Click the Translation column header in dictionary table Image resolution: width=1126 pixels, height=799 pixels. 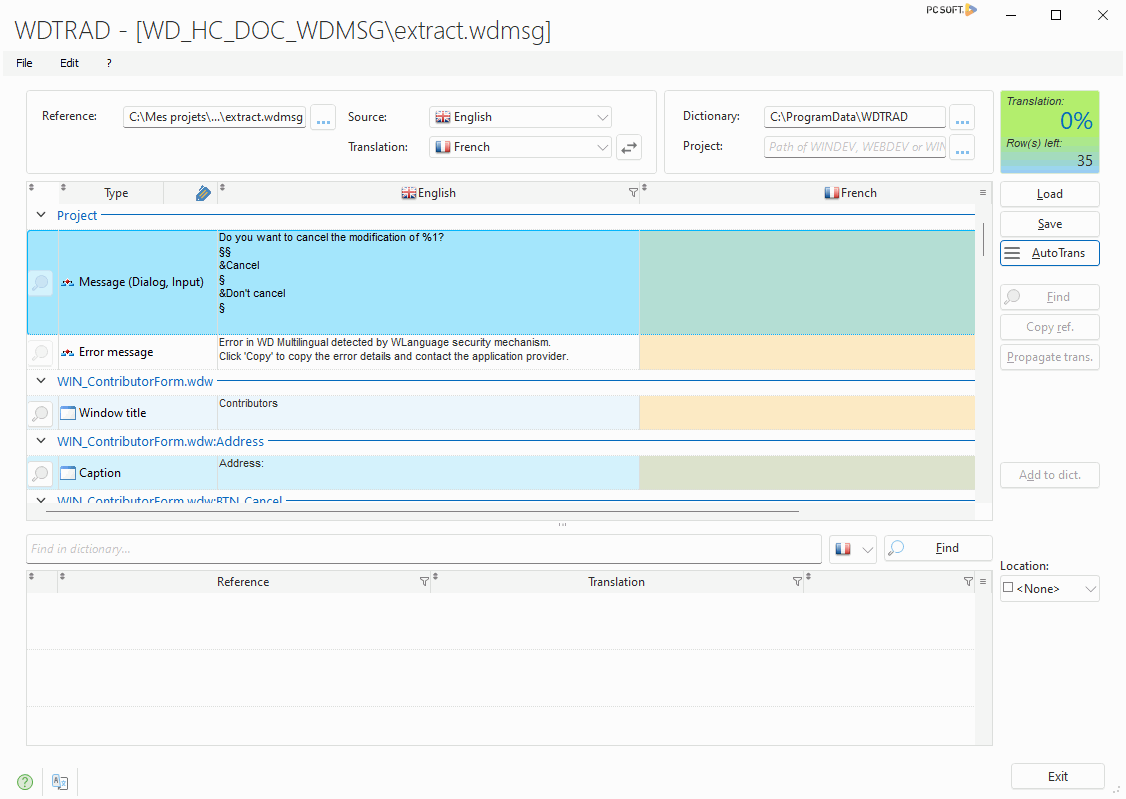pos(616,582)
